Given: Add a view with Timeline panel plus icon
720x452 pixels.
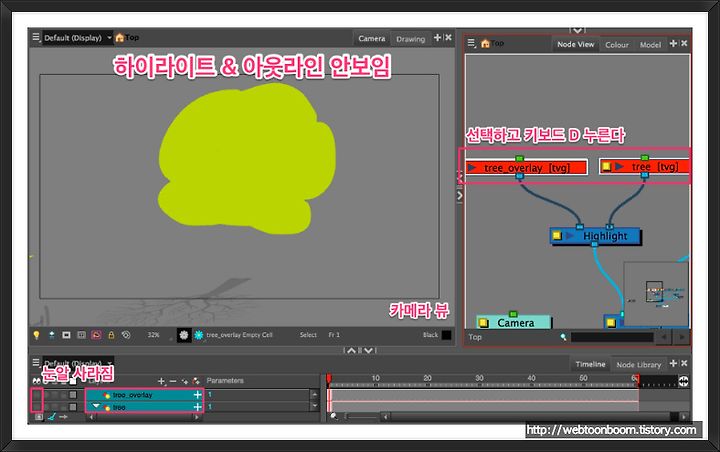Looking at the screenshot, I should click(673, 363).
